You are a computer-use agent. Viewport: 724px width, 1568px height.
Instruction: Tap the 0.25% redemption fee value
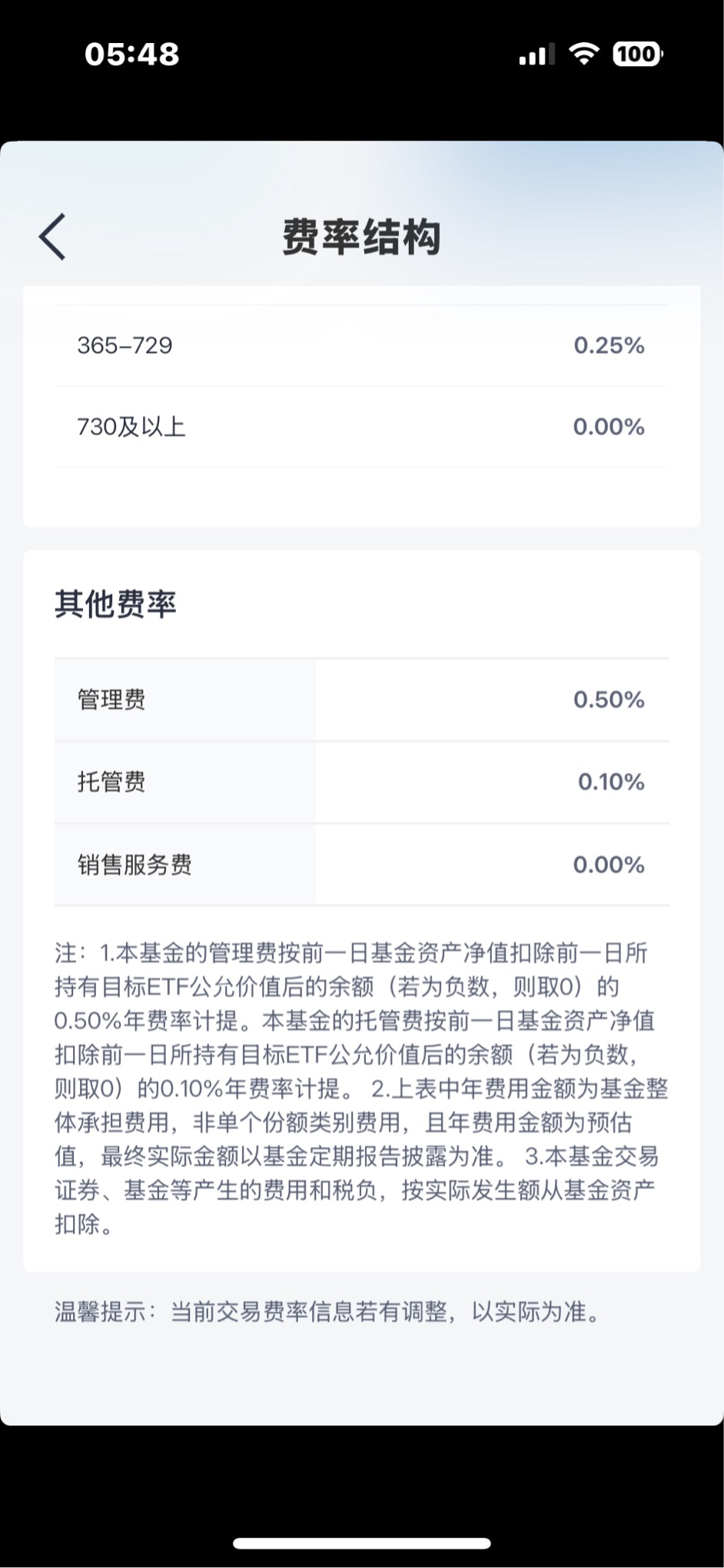pyautogui.click(x=609, y=346)
